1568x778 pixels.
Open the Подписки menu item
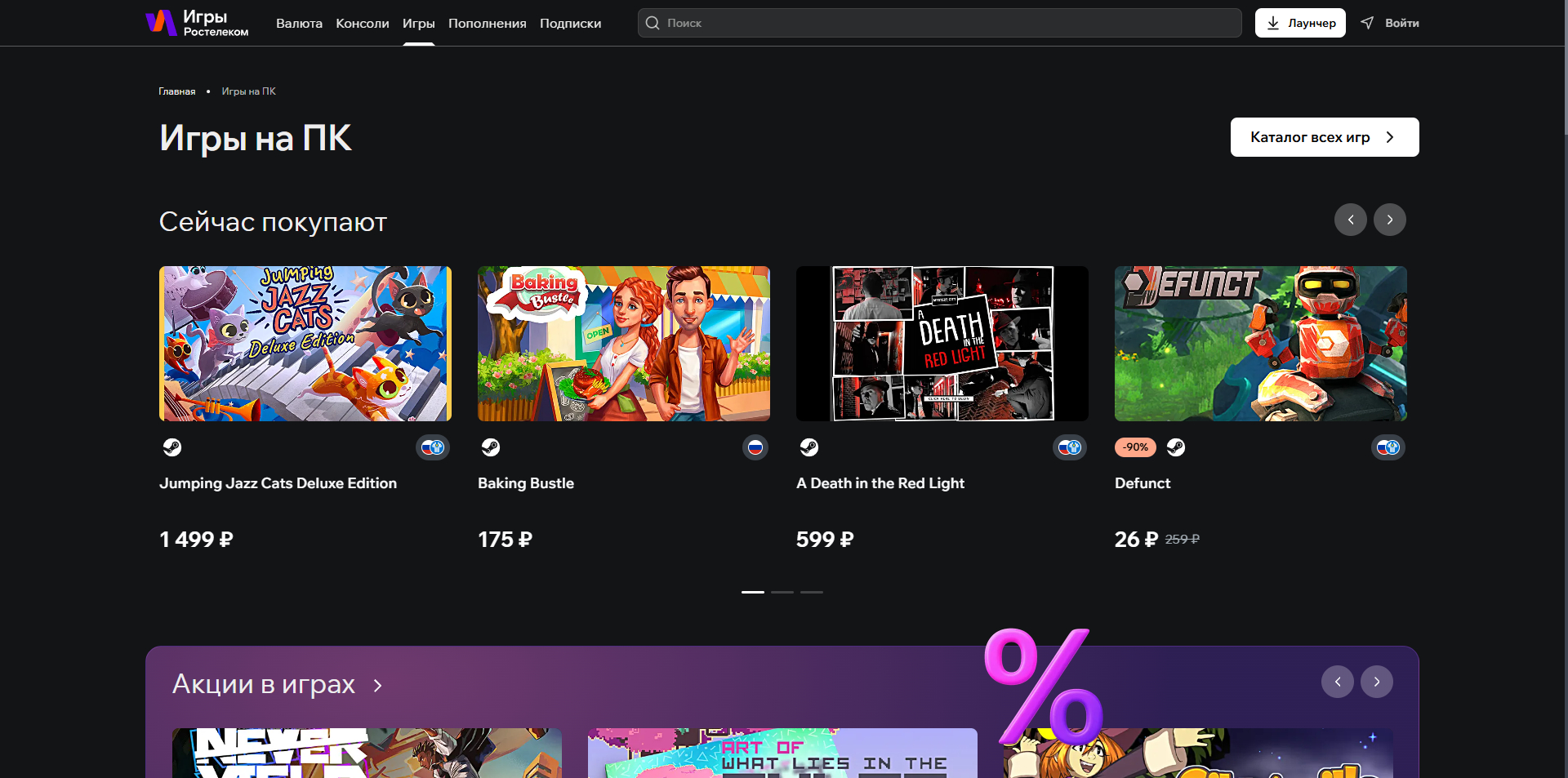[570, 24]
